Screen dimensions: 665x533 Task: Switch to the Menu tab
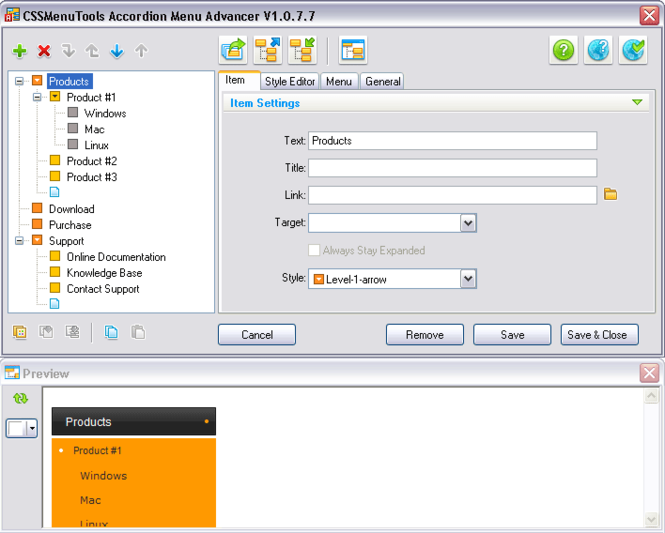tap(339, 81)
